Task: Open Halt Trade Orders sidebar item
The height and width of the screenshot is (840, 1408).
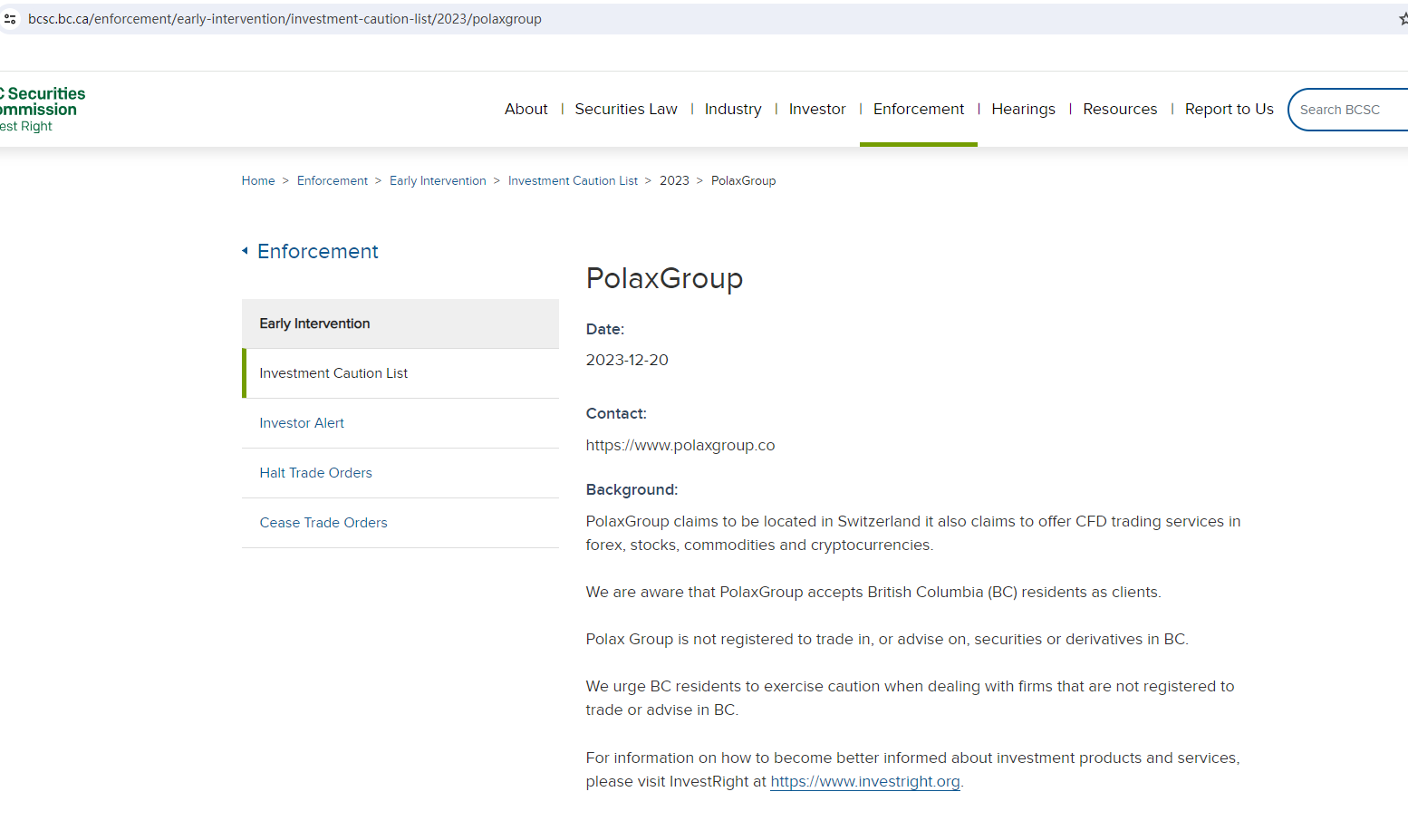Action: tap(315, 473)
